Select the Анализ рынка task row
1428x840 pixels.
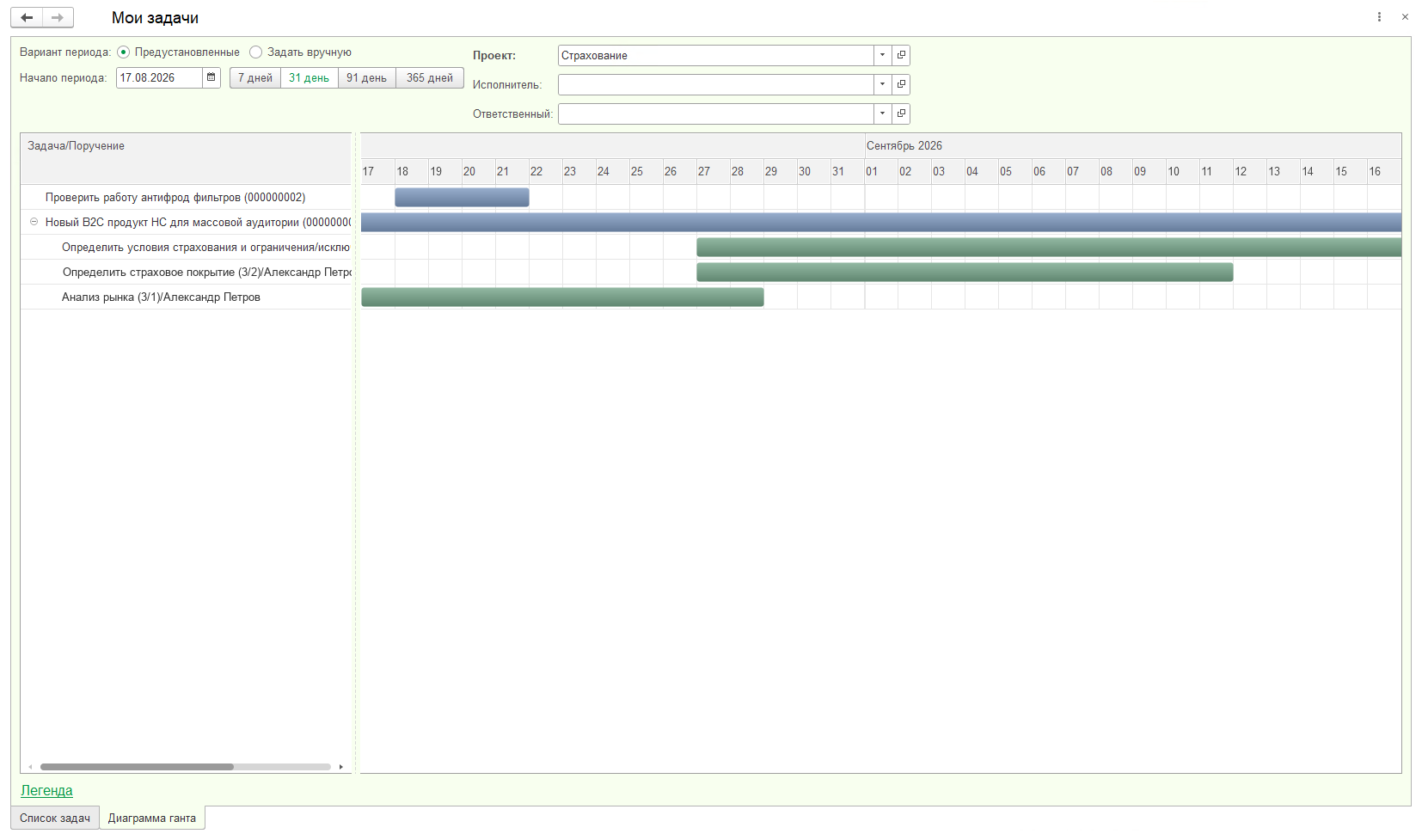coord(186,297)
